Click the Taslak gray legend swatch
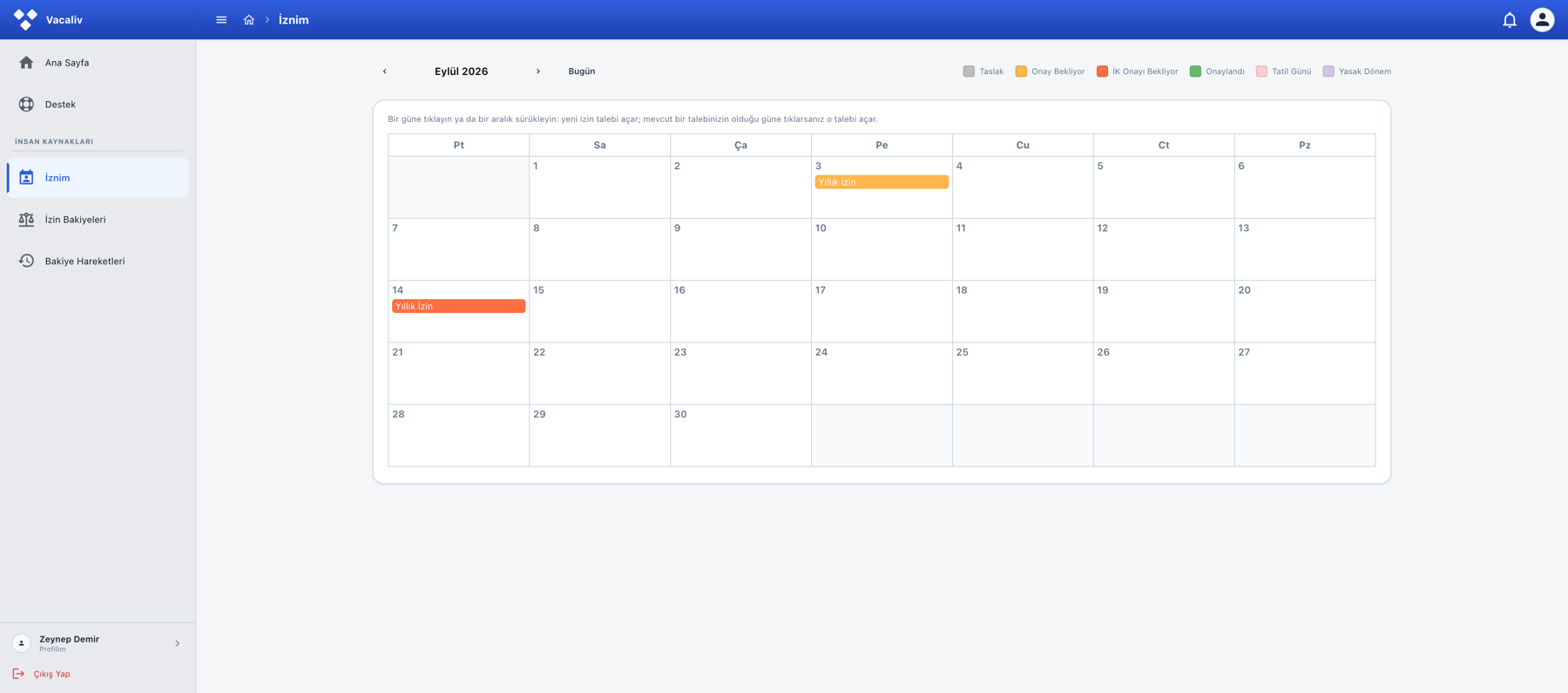1568x693 pixels. [969, 71]
